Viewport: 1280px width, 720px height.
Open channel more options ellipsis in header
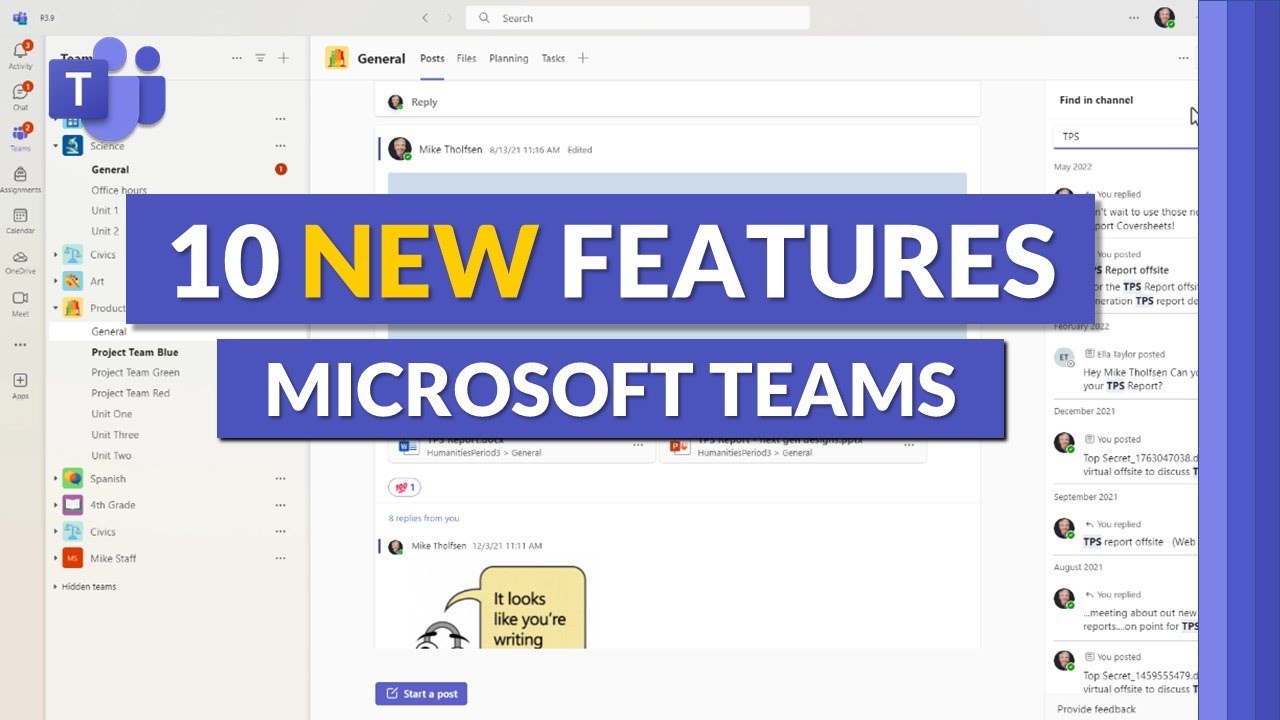tap(1183, 58)
